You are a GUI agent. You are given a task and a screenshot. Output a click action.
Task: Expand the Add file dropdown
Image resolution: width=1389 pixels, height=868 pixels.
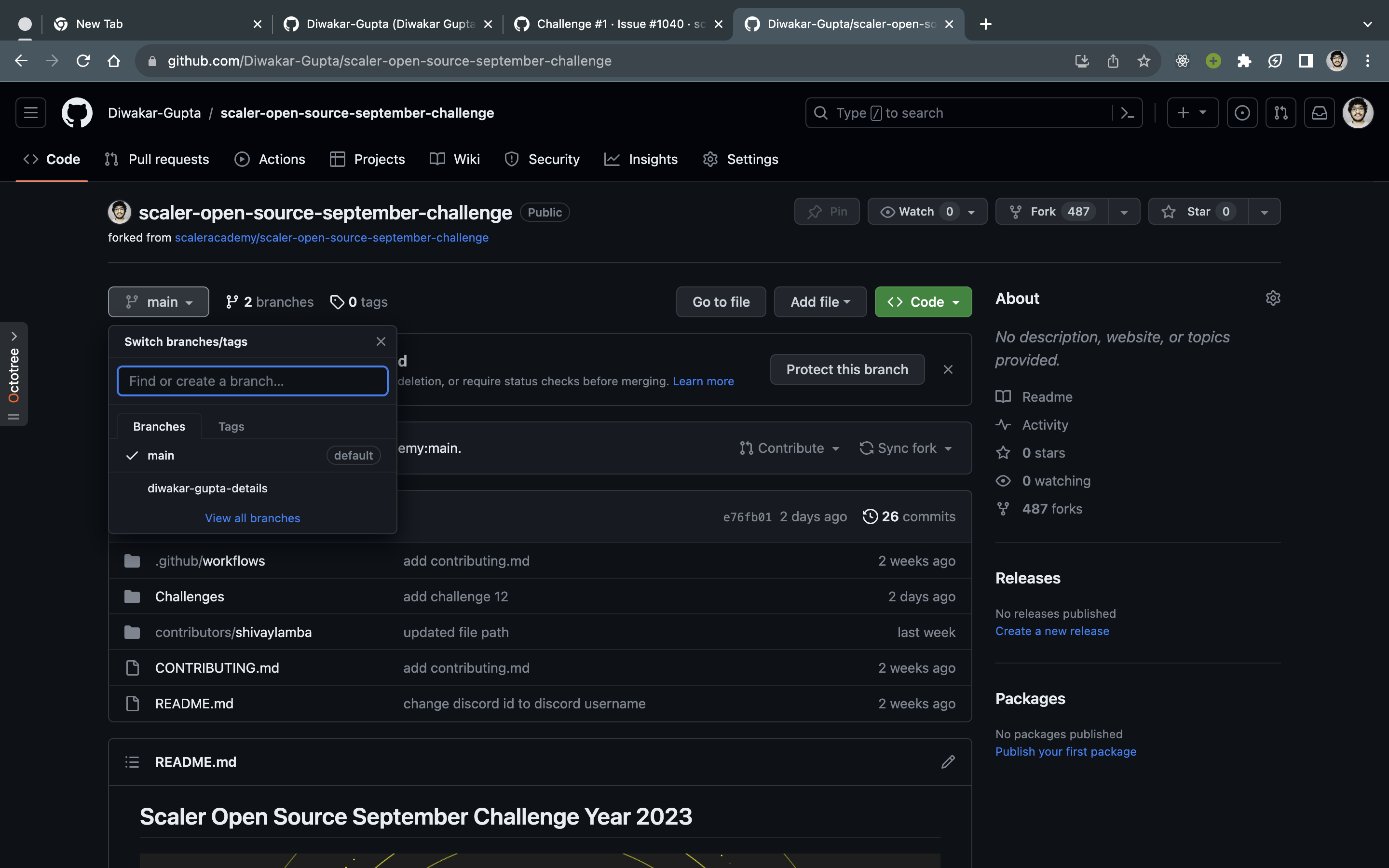coord(819,301)
